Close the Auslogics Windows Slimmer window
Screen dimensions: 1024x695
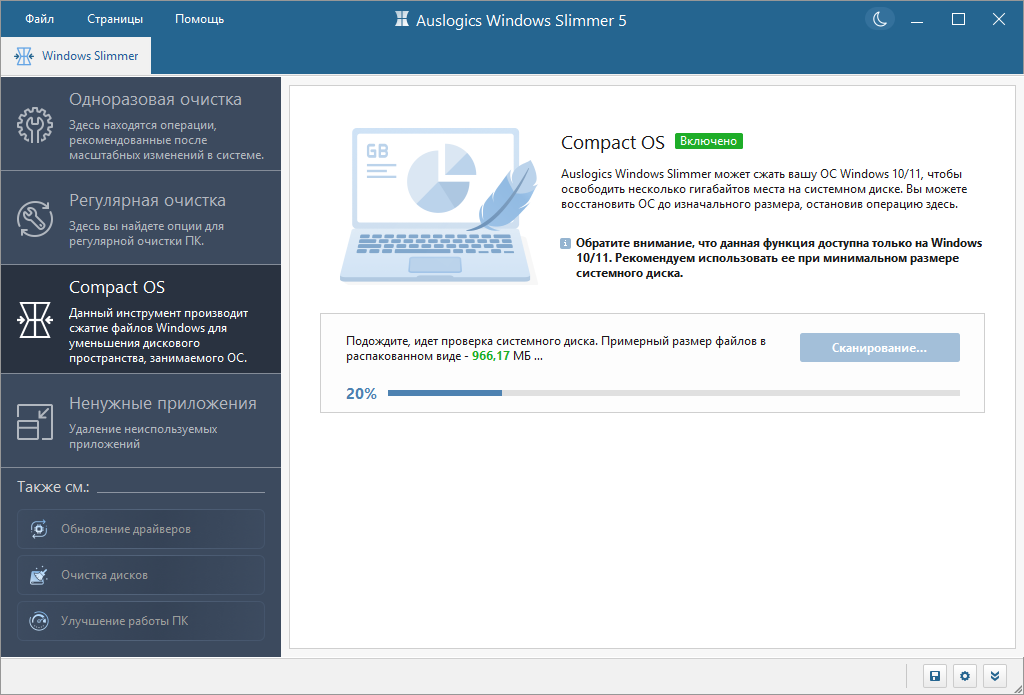(999, 20)
